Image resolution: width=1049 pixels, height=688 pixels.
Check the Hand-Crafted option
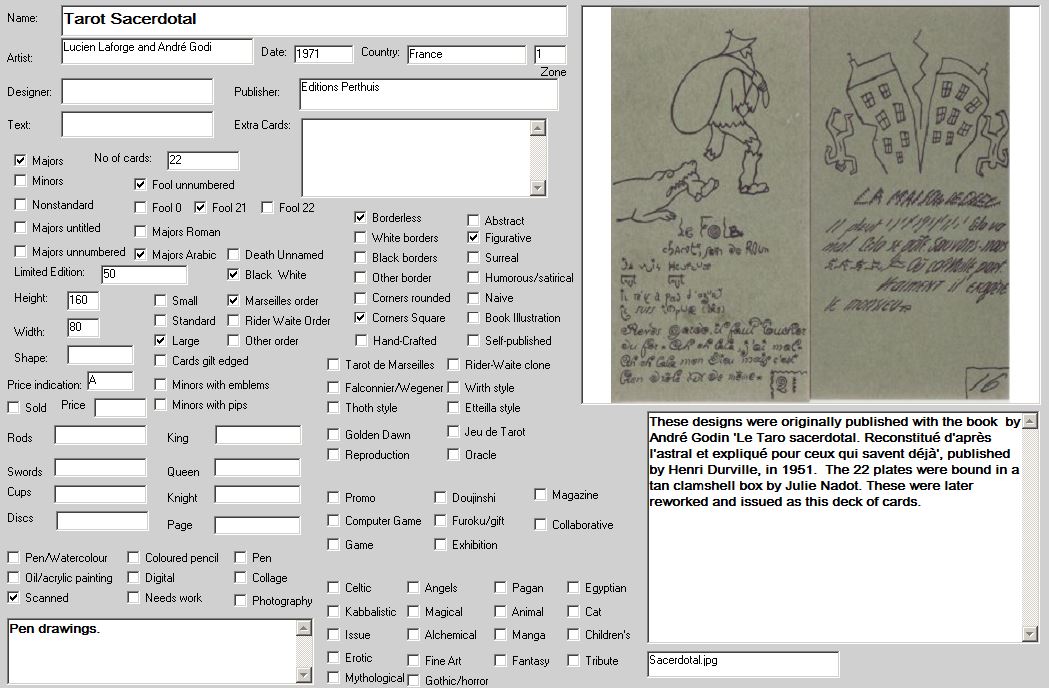coord(361,341)
